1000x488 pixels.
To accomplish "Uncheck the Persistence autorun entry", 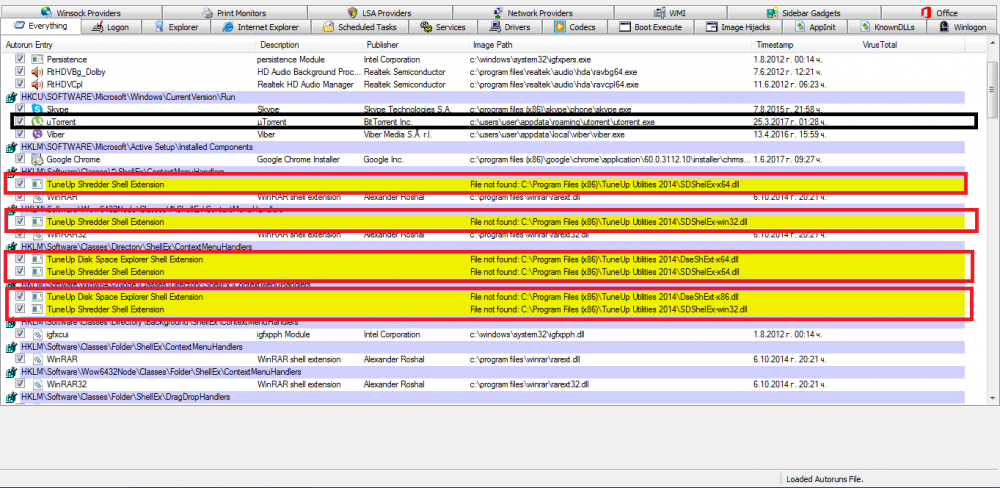I will click(x=20, y=59).
